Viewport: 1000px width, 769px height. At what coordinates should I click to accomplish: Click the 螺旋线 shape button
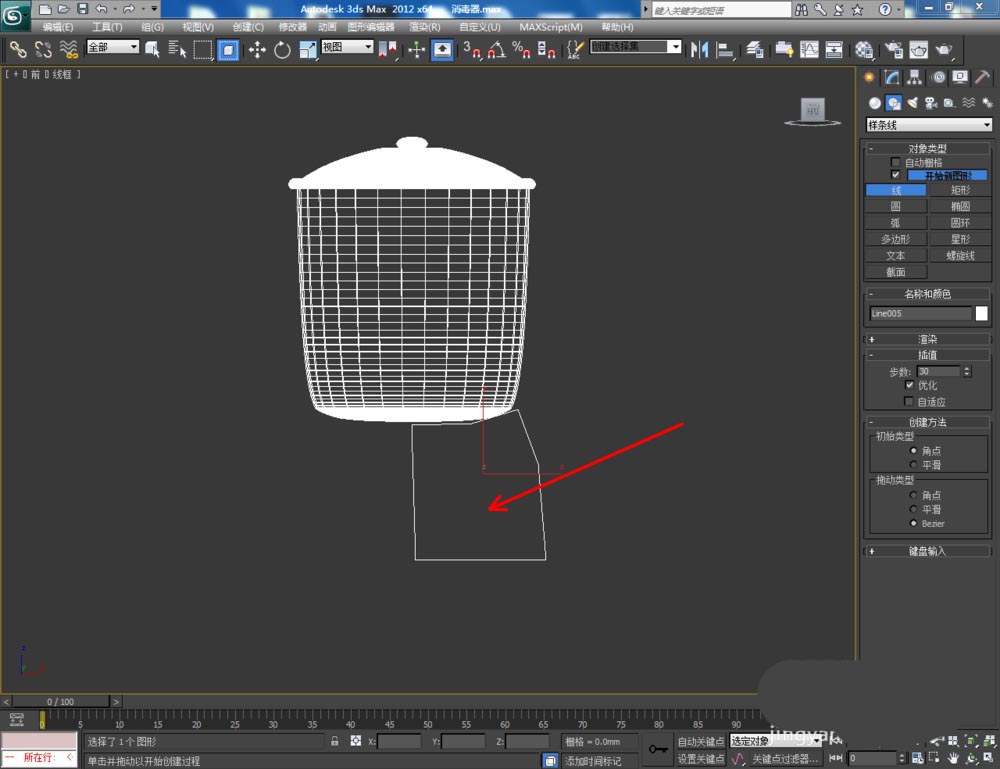tap(959, 255)
